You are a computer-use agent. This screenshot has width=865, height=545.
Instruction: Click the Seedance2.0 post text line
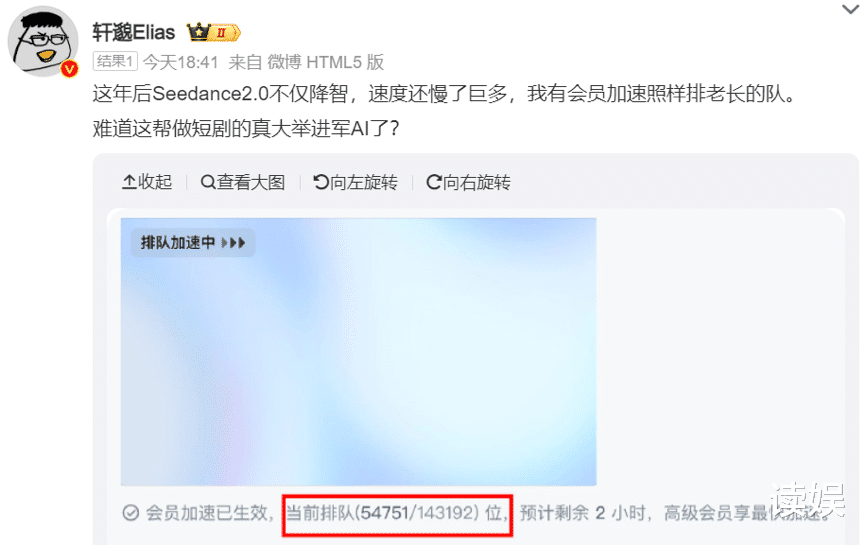(x=445, y=94)
